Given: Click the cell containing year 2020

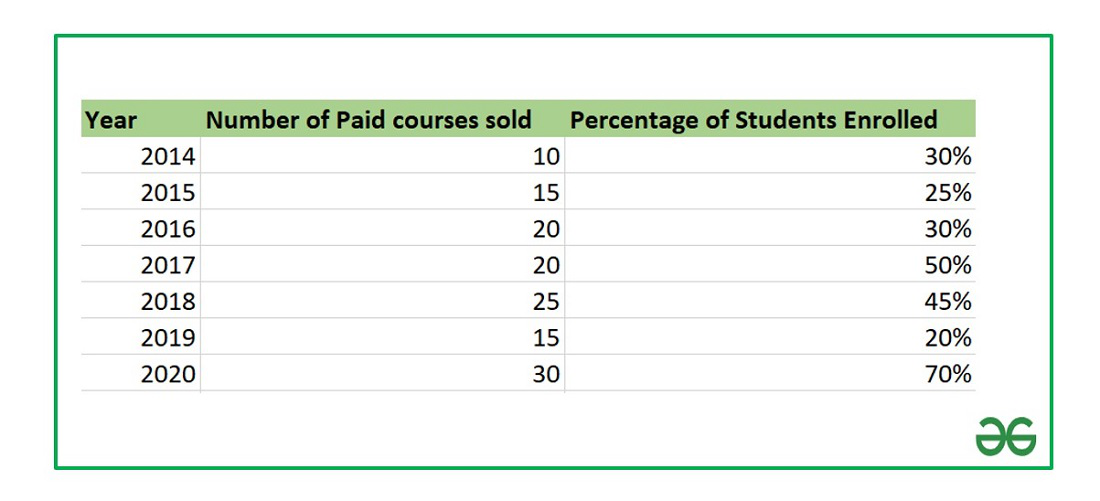Looking at the screenshot, I should 170,374.
